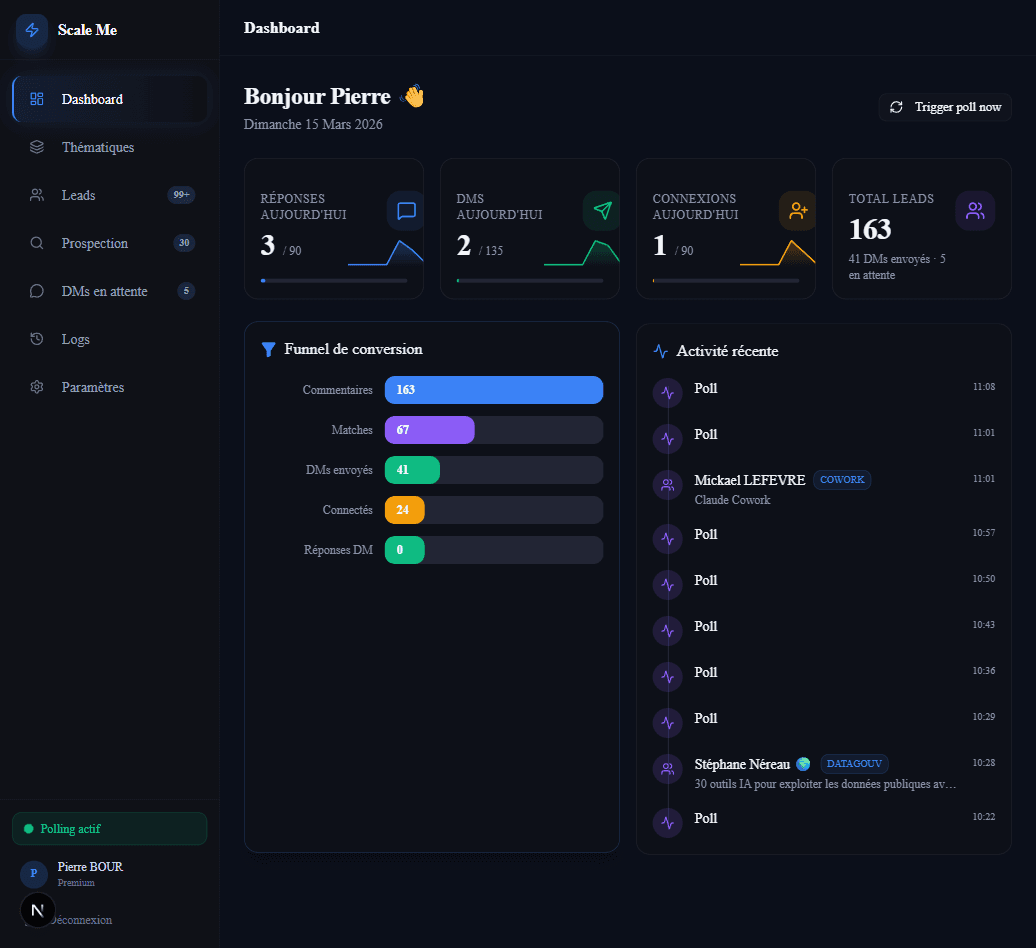Click the users icon on Total Leads card

(x=975, y=211)
